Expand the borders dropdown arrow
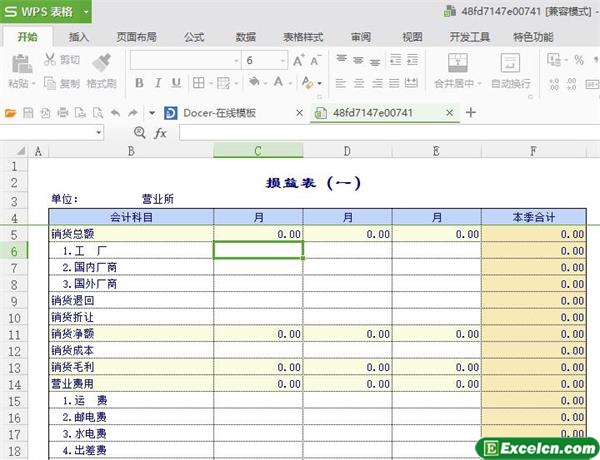Viewport: 600px width, 460px height. 210,83
